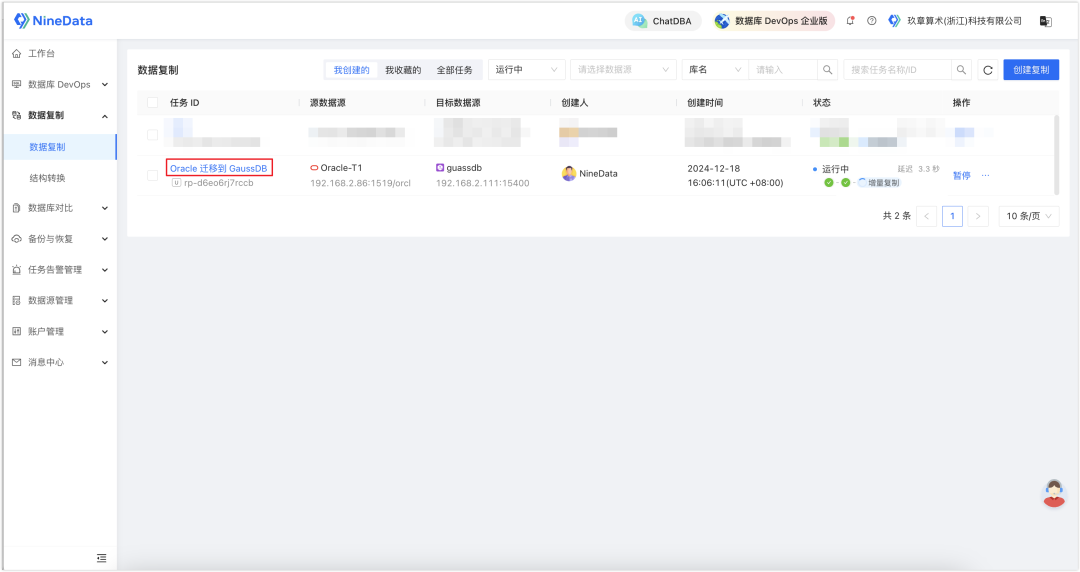Click the guassdb target datasource
The width and height of the screenshot is (1080, 572).
pos(464,167)
